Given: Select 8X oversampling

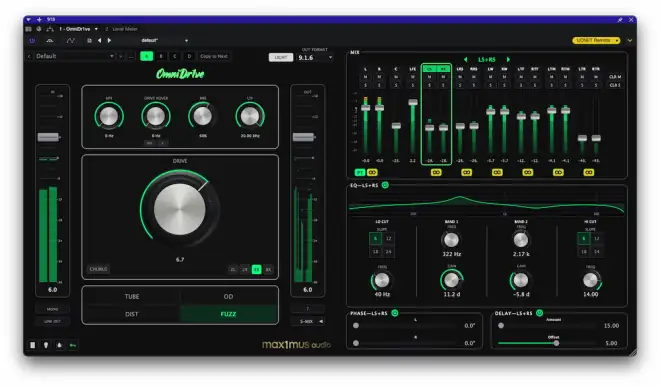Looking at the screenshot, I should 268,270.
